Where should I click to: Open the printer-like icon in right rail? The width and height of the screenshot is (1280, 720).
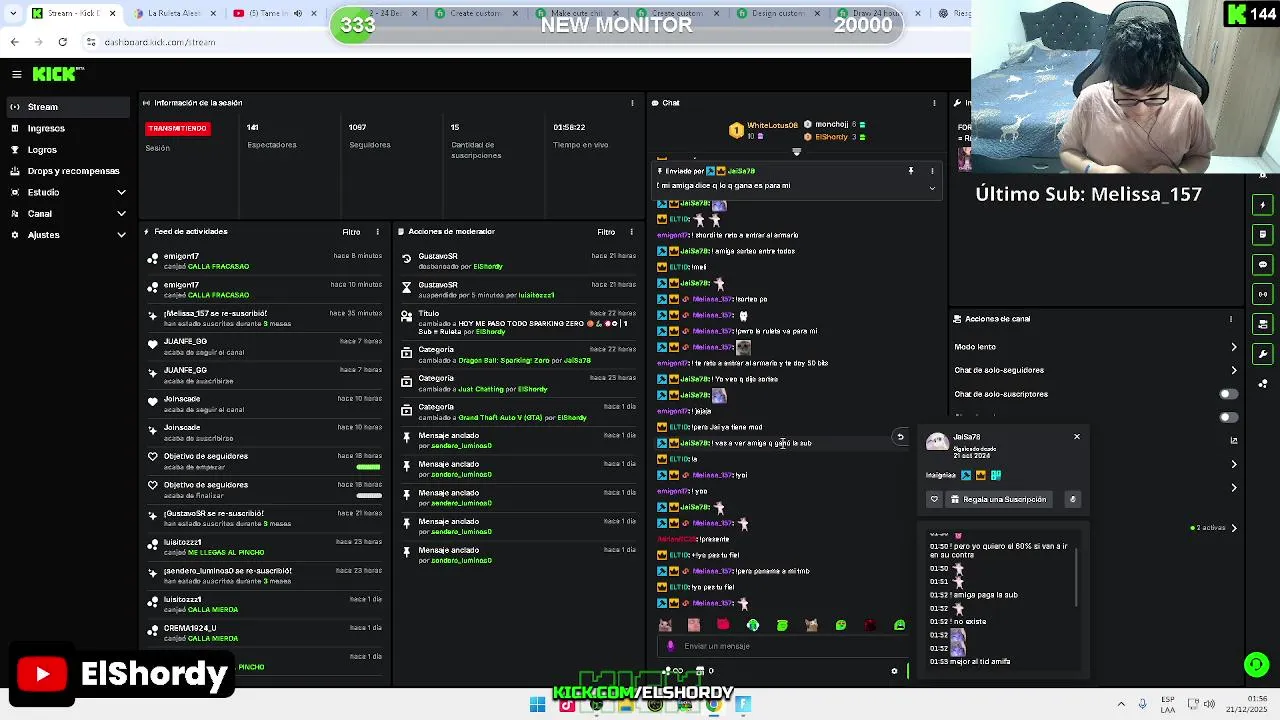tap(1263, 324)
